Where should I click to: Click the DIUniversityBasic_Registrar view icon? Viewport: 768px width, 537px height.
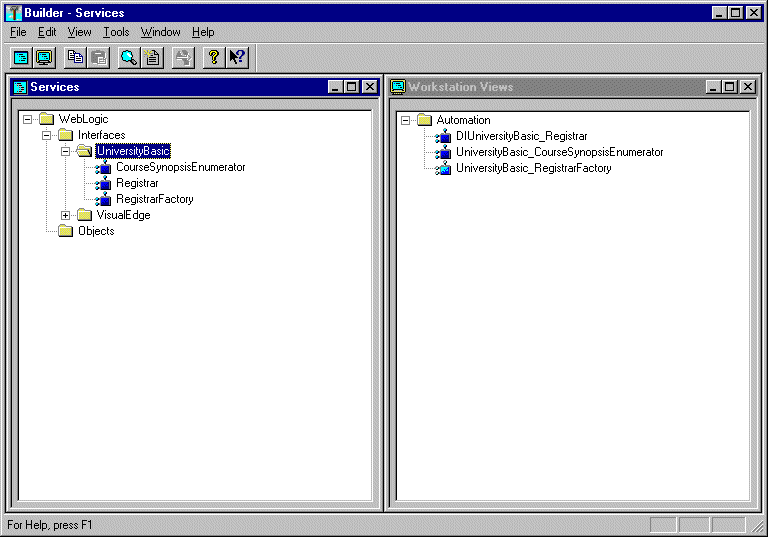click(x=443, y=136)
